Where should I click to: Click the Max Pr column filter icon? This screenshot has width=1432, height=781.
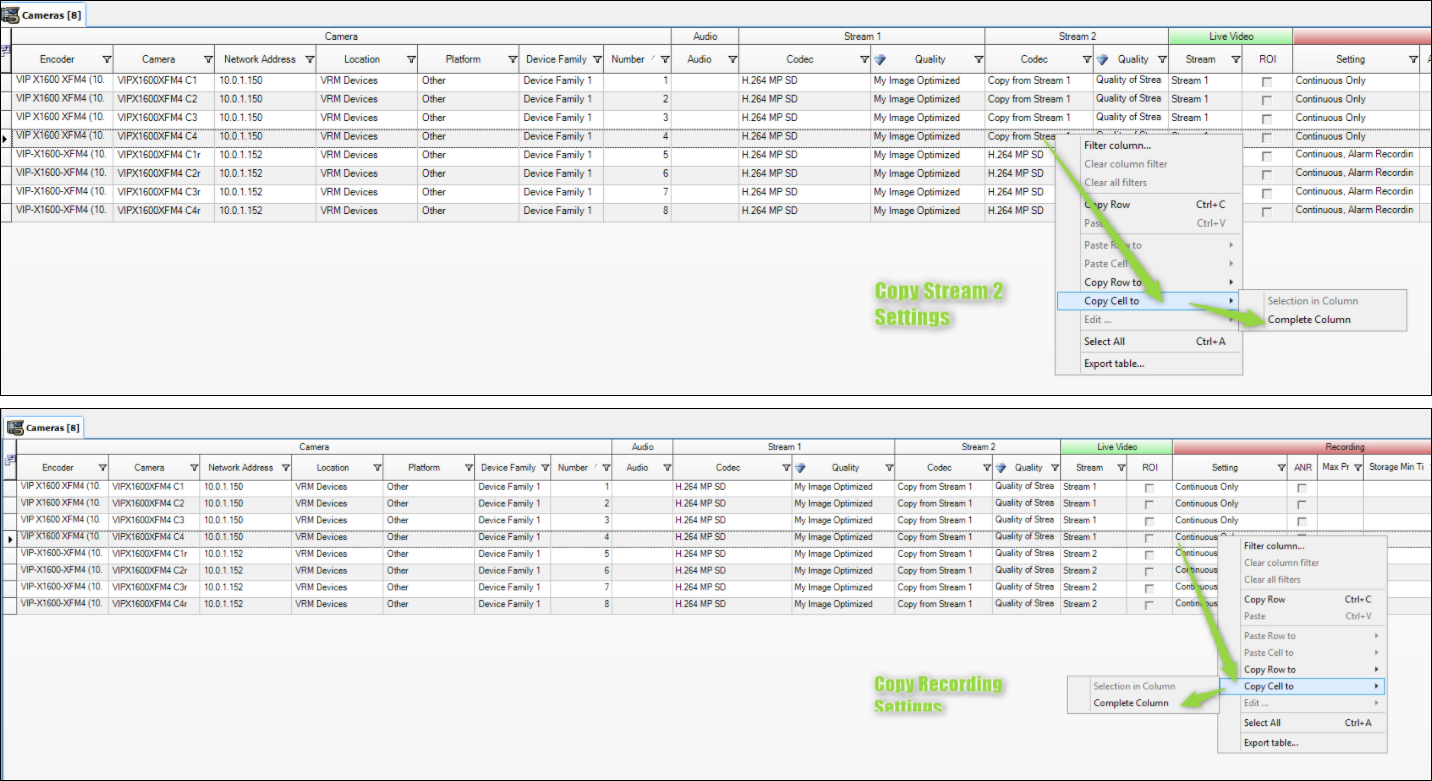click(x=1357, y=468)
